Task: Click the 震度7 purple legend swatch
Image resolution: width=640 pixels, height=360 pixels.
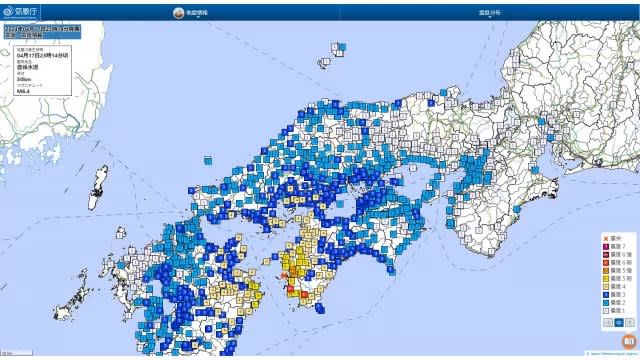Action: click(x=606, y=247)
